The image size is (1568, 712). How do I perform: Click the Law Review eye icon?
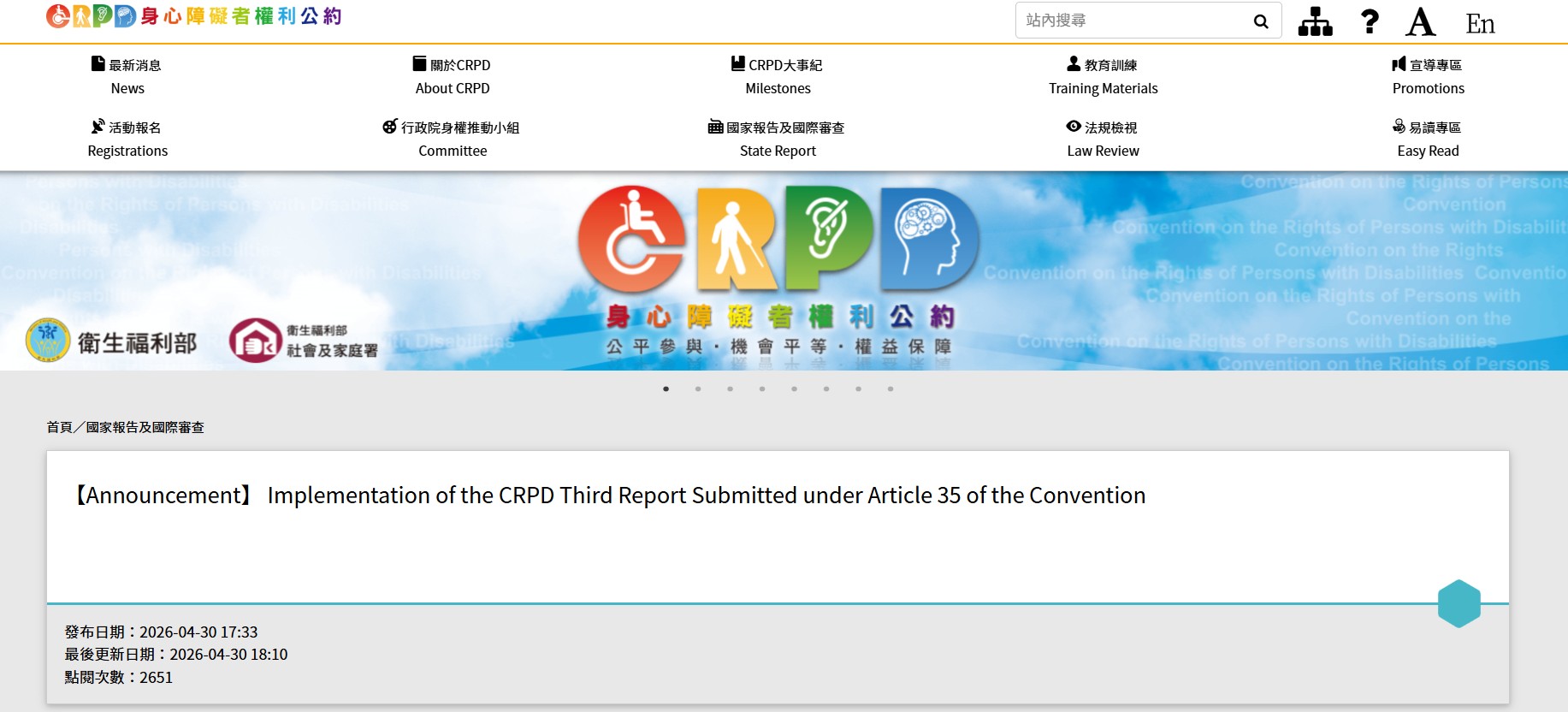pos(1074,126)
